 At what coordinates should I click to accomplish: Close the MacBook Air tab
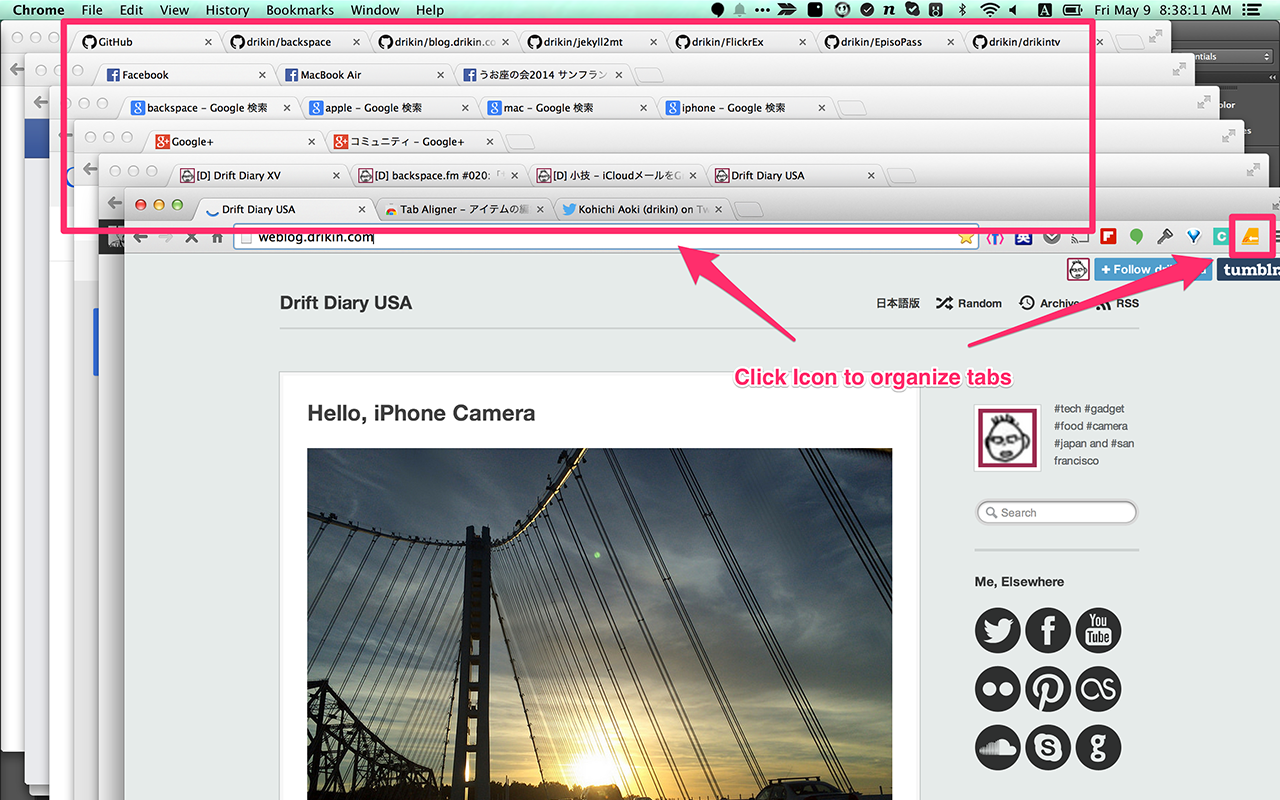441,75
